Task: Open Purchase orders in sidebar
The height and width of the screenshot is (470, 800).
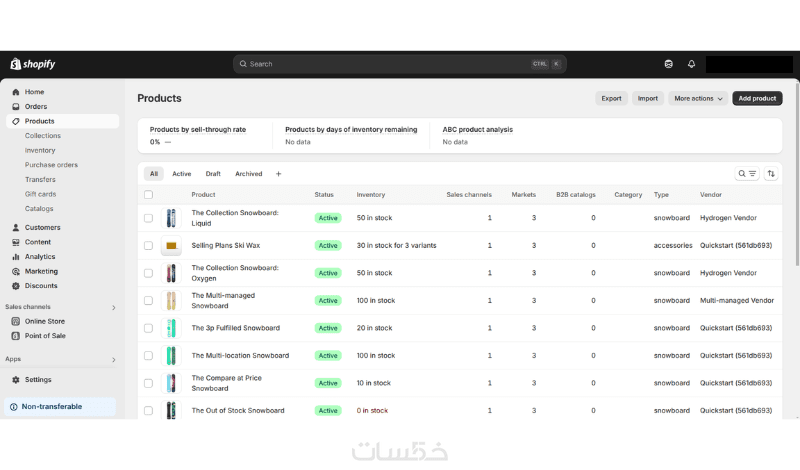Action: pyautogui.click(x=52, y=165)
